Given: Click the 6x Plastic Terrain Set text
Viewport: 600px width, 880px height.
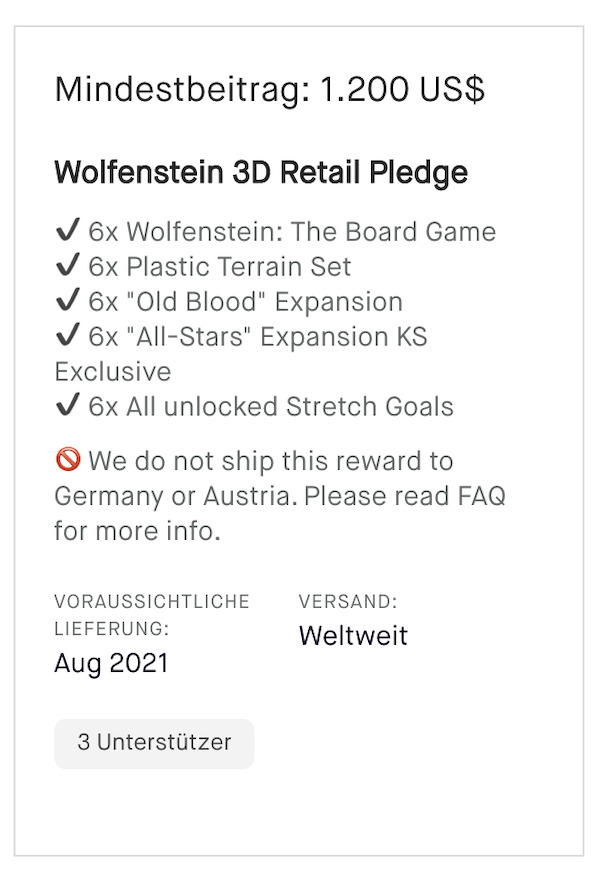Looking at the screenshot, I should [219, 267].
